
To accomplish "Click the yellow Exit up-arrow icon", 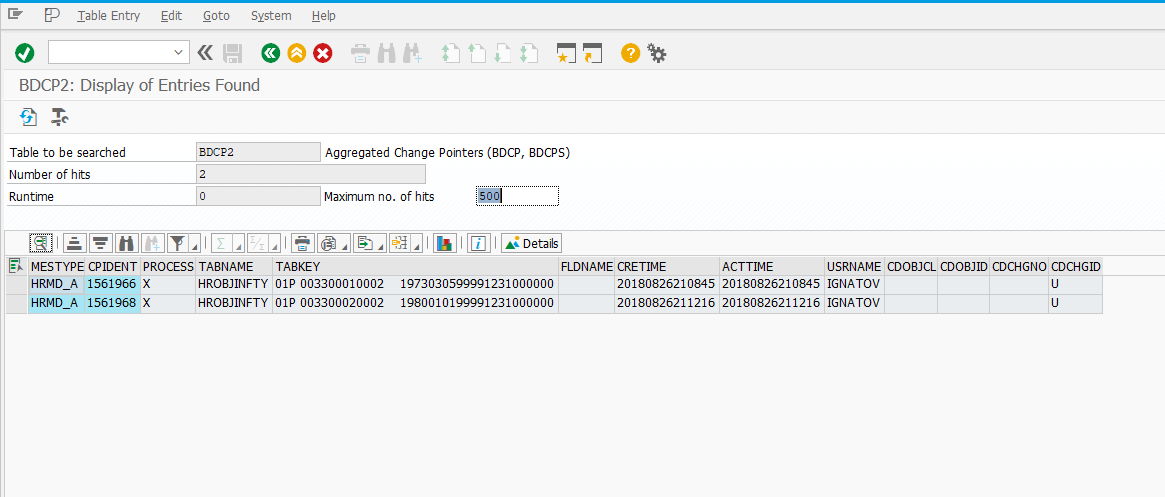I will pos(296,53).
